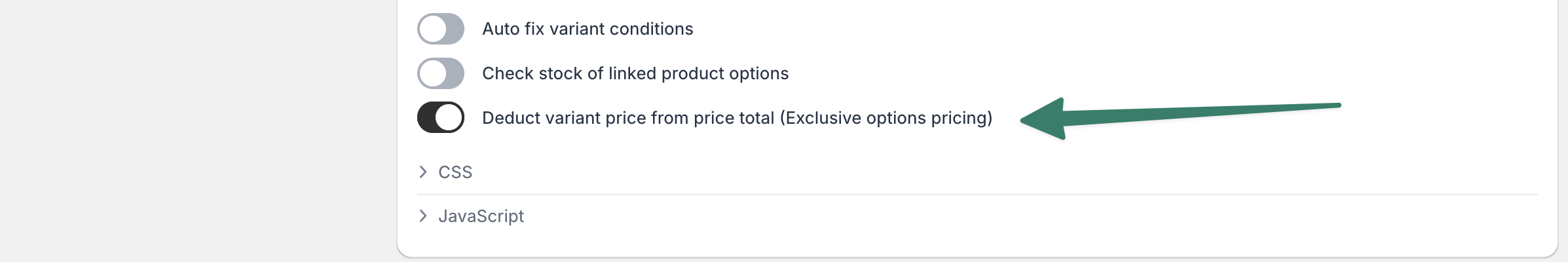1568x262 pixels.
Task: Turn on Check stock of linked product options
Action: (440, 73)
